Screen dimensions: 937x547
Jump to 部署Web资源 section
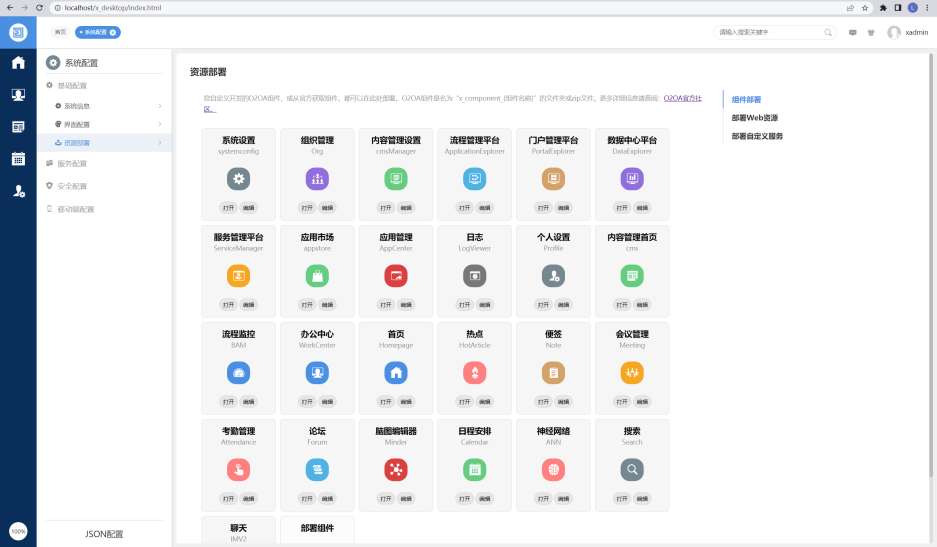(754, 118)
